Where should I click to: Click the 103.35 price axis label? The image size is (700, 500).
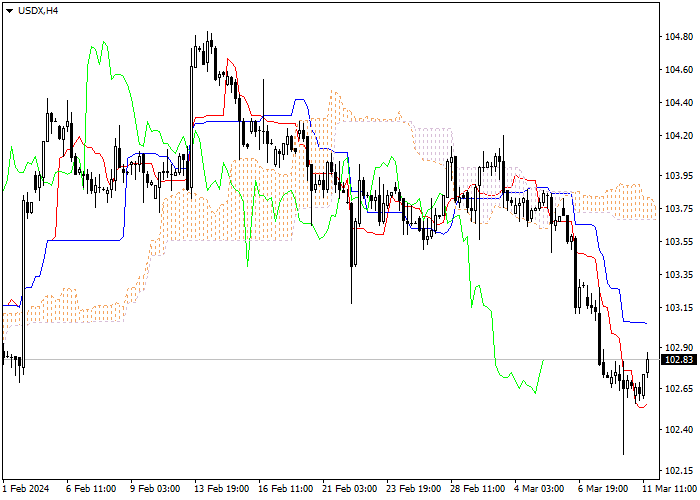(x=679, y=275)
